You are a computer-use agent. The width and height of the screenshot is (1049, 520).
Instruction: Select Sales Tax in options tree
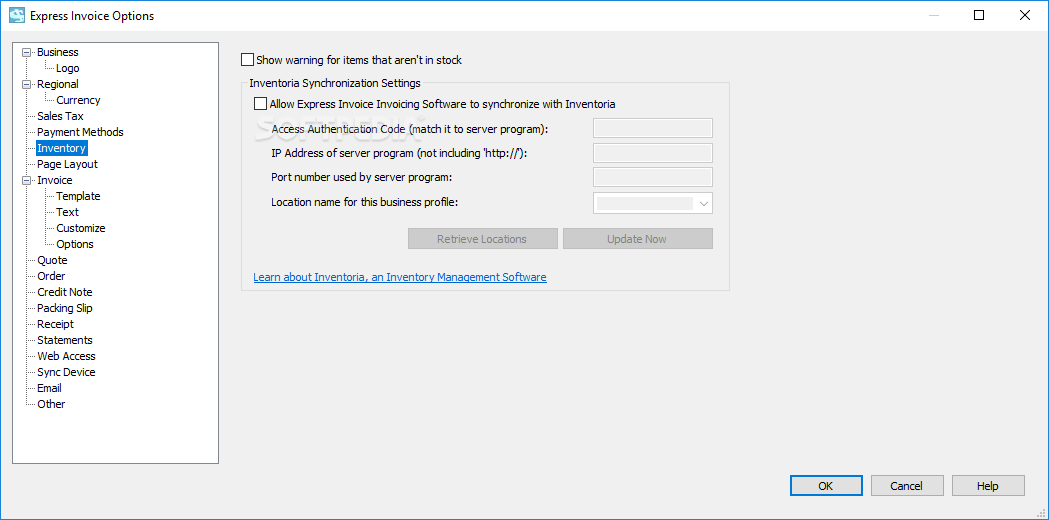click(x=60, y=116)
